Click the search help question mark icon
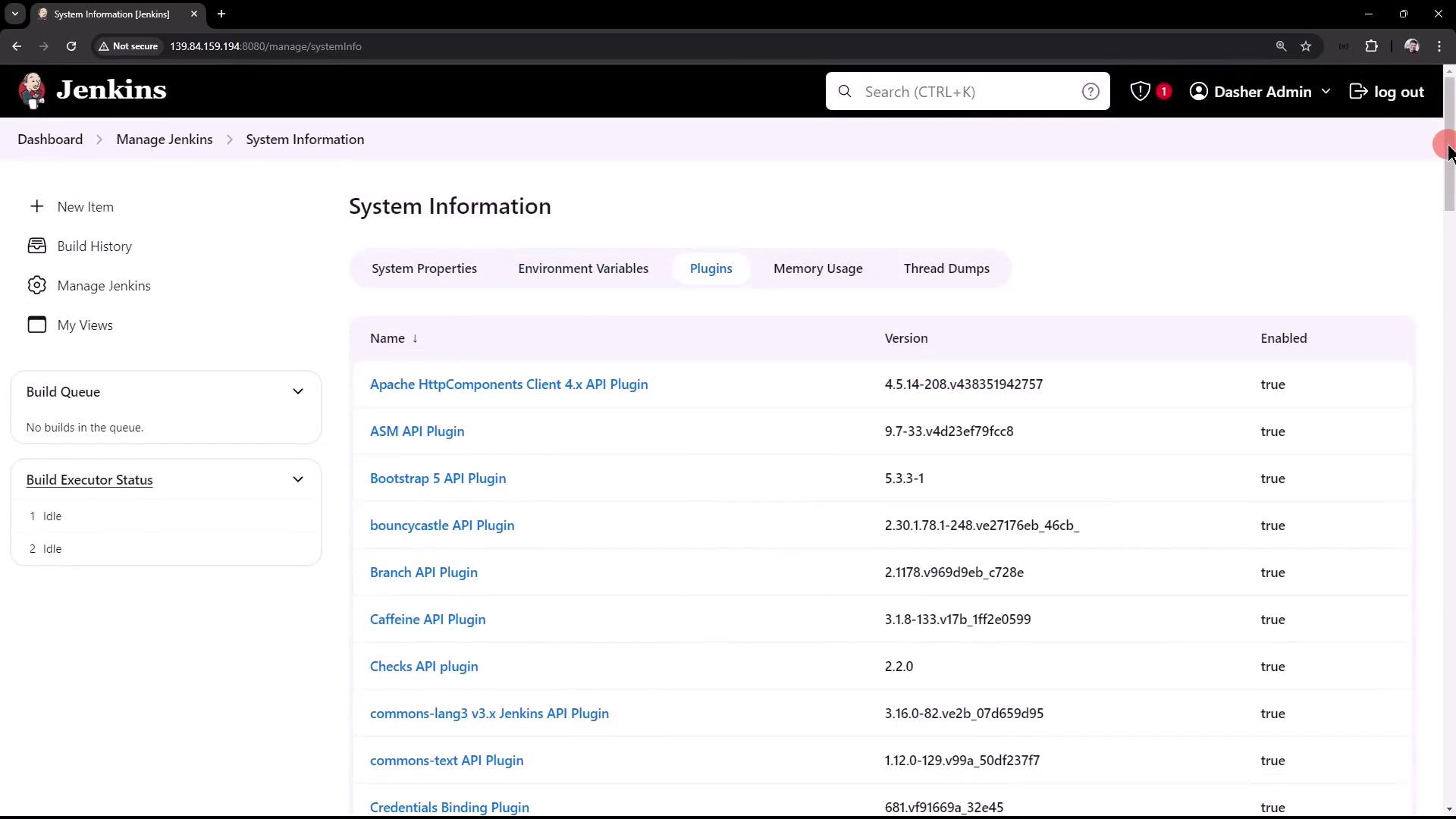The width and height of the screenshot is (1456, 819). (1090, 92)
